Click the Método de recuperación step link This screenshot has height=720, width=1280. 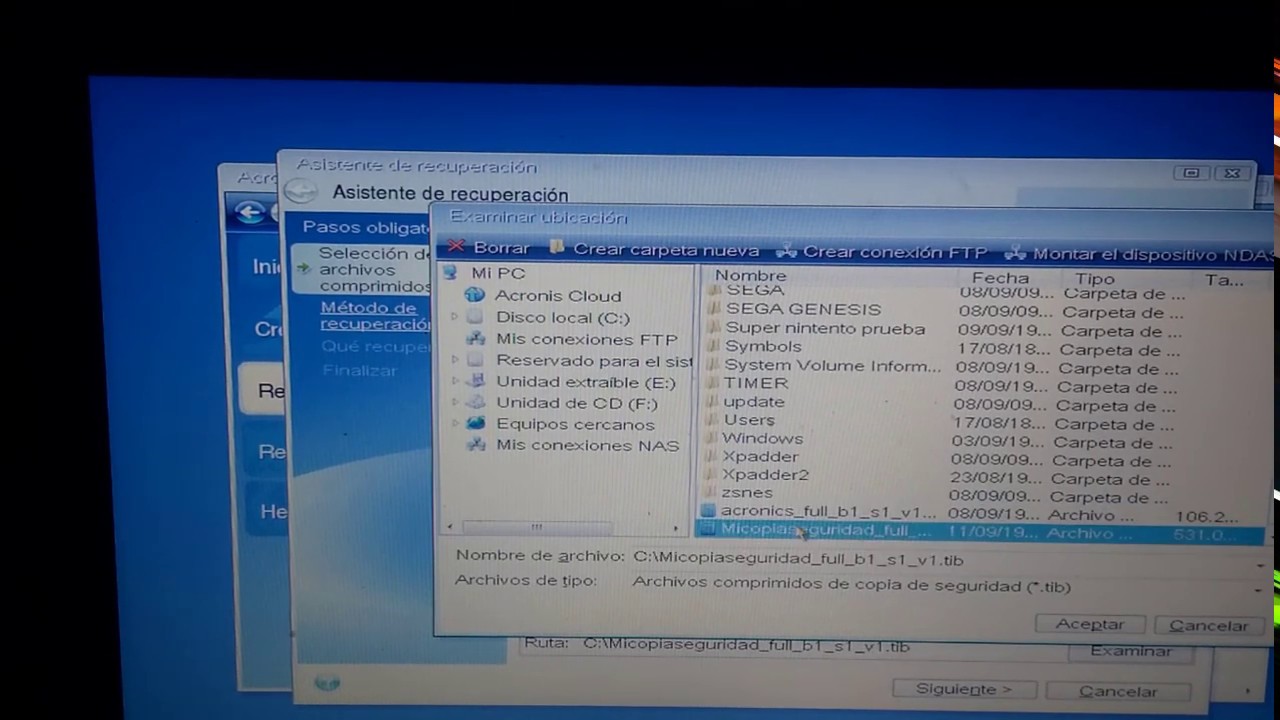(375, 316)
